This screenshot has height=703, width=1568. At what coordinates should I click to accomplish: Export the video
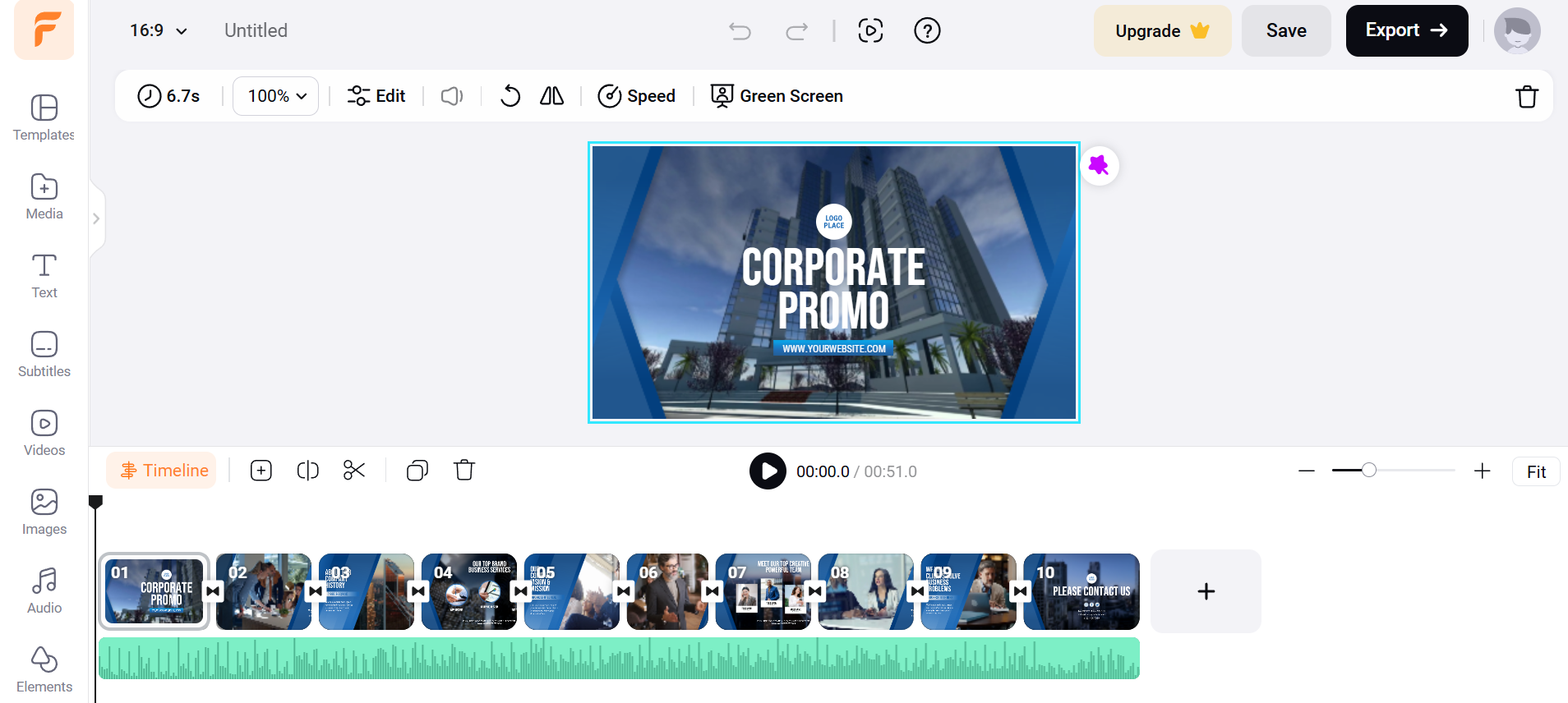[x=1407, y=31]
